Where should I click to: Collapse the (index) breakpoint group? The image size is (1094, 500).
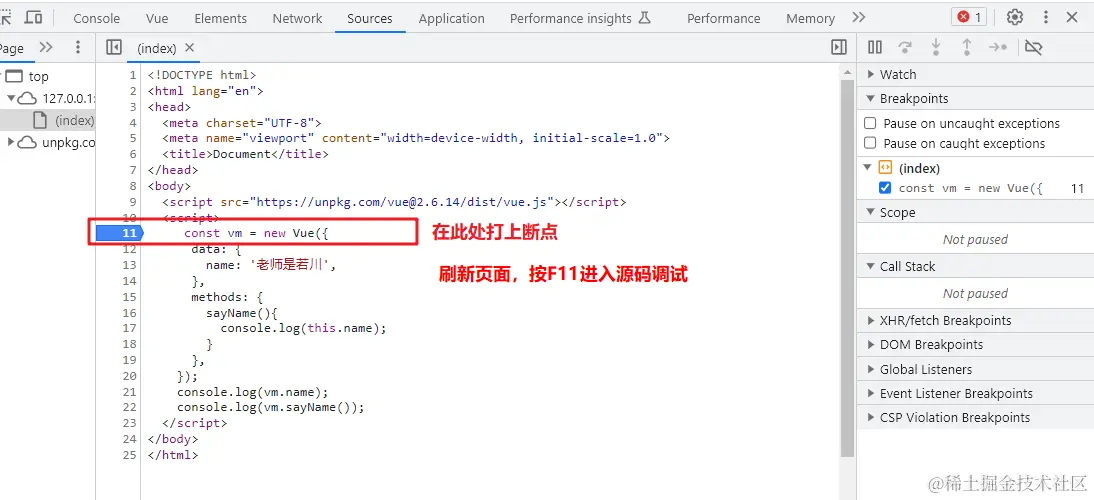(x=867, y=168)
